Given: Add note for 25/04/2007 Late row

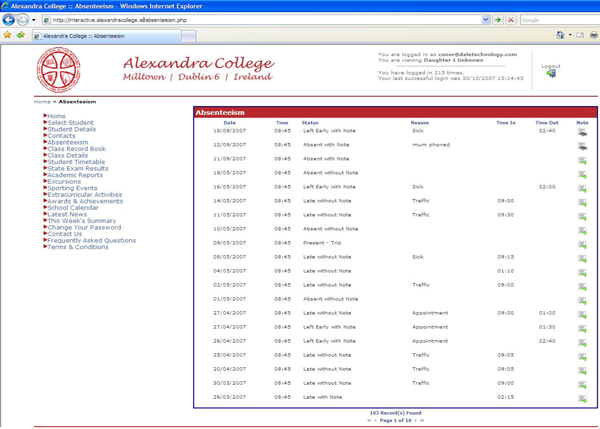Looking at the screenshot, I should [x=582, y=357].
